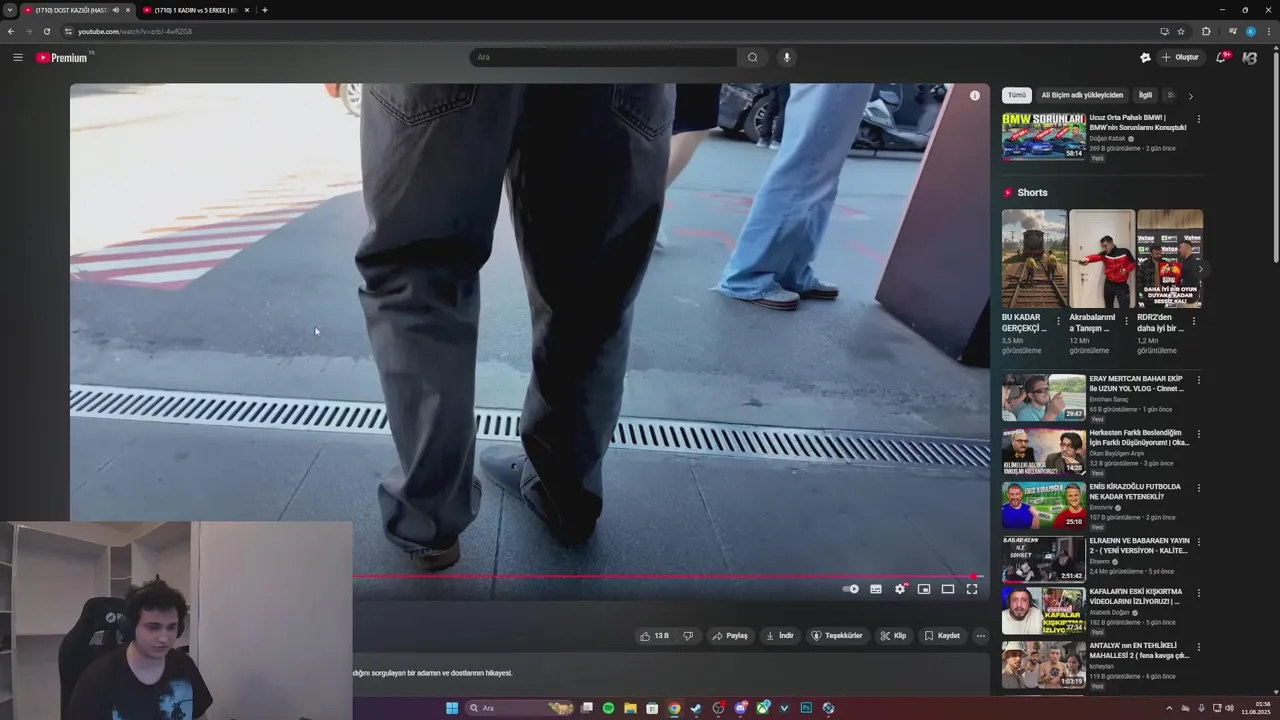Open a new browser tab
Image resolution: width=1280 pixels, height=720 pixels.
coord(265,10)
